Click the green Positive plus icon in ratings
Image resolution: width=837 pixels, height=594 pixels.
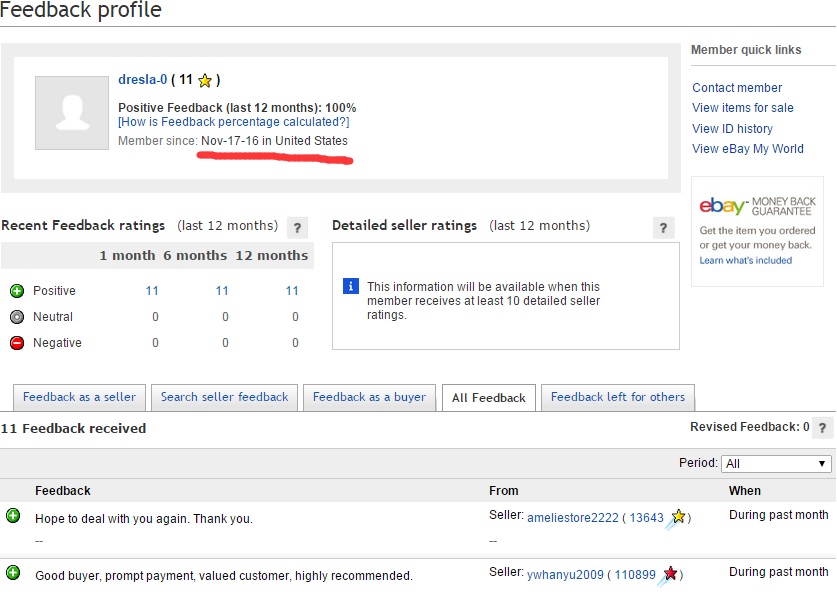(x=16, y=291)
